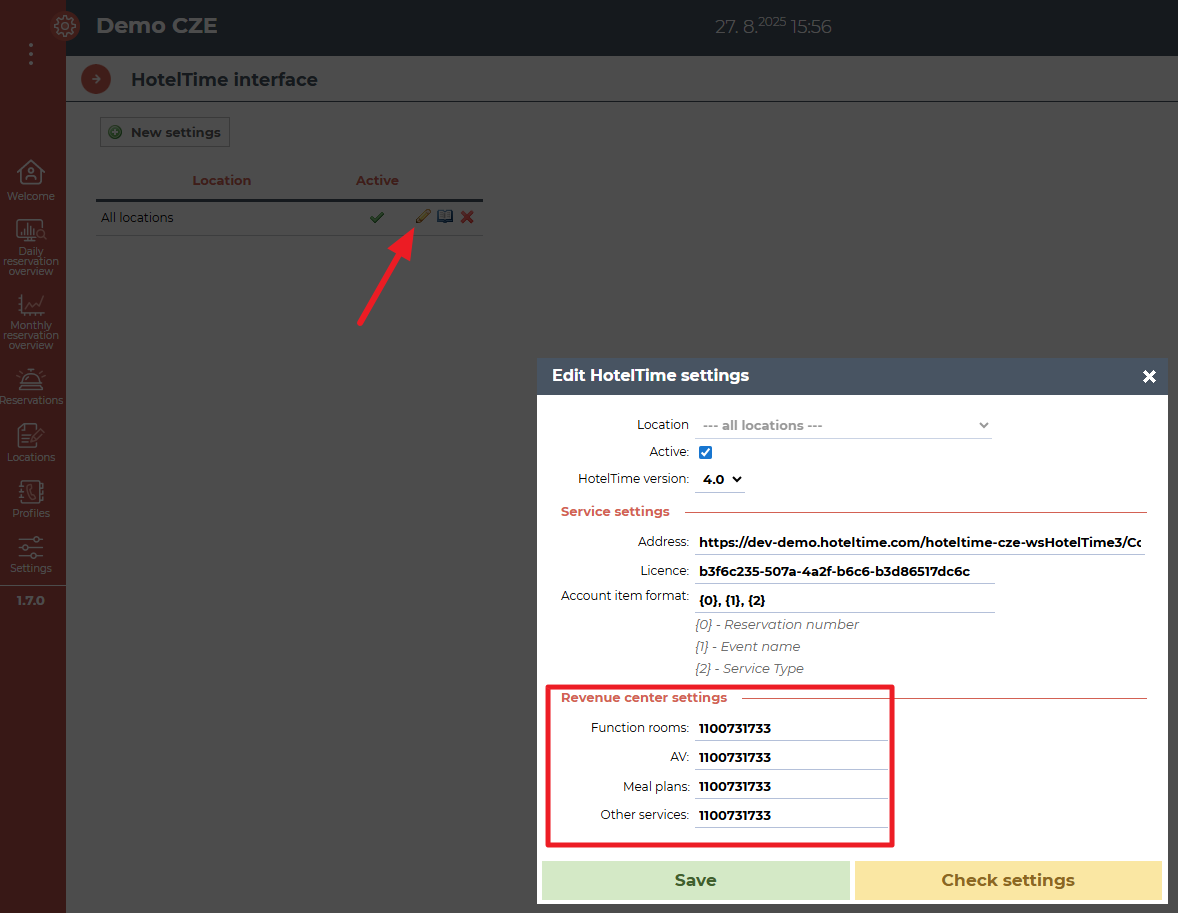Click the red arrow icon beside HotelTime interface
Viewport: 1178px width, 913px height.
pyautogui.click(x=96, y=79)
